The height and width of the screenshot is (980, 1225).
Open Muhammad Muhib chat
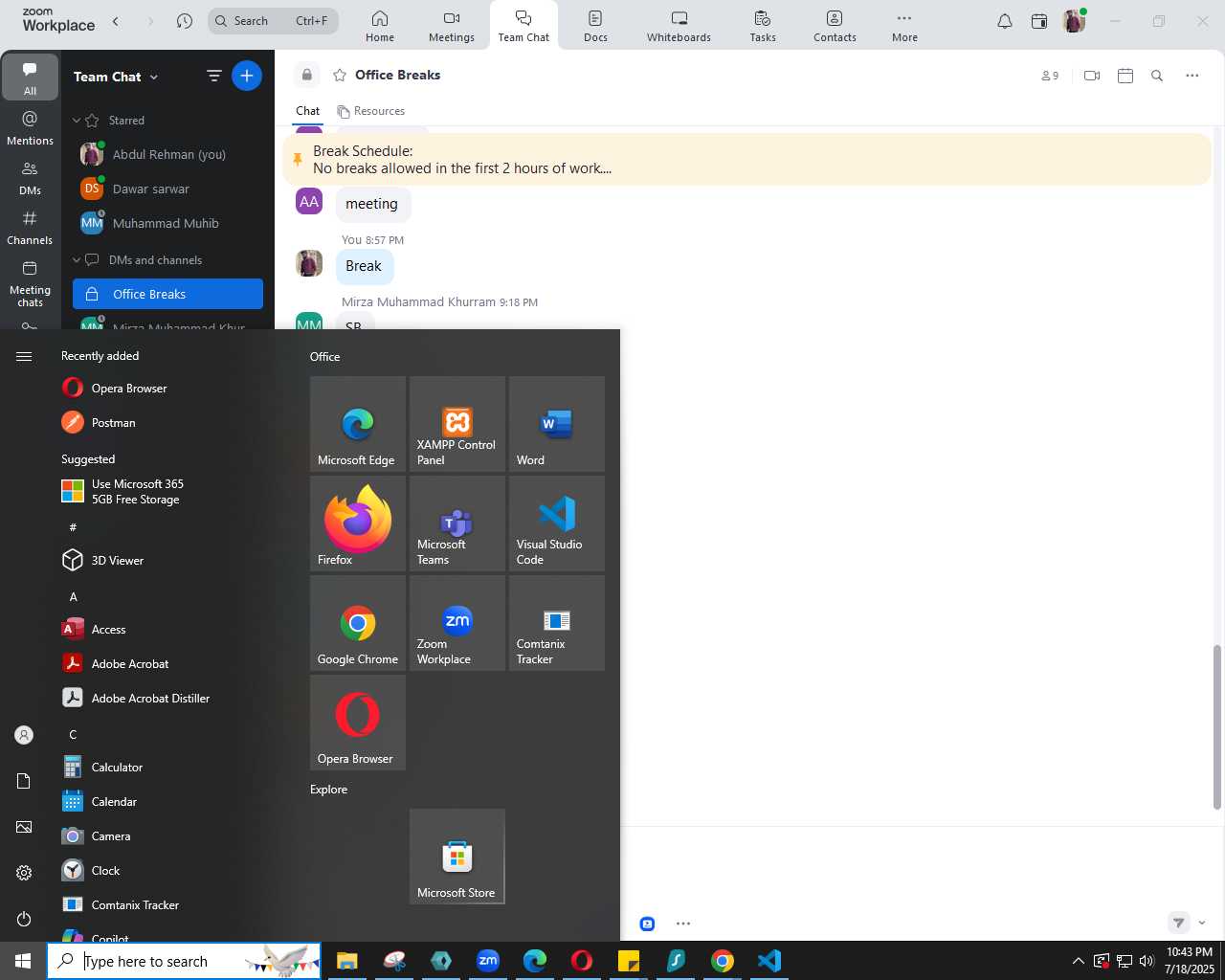point(168,223)
